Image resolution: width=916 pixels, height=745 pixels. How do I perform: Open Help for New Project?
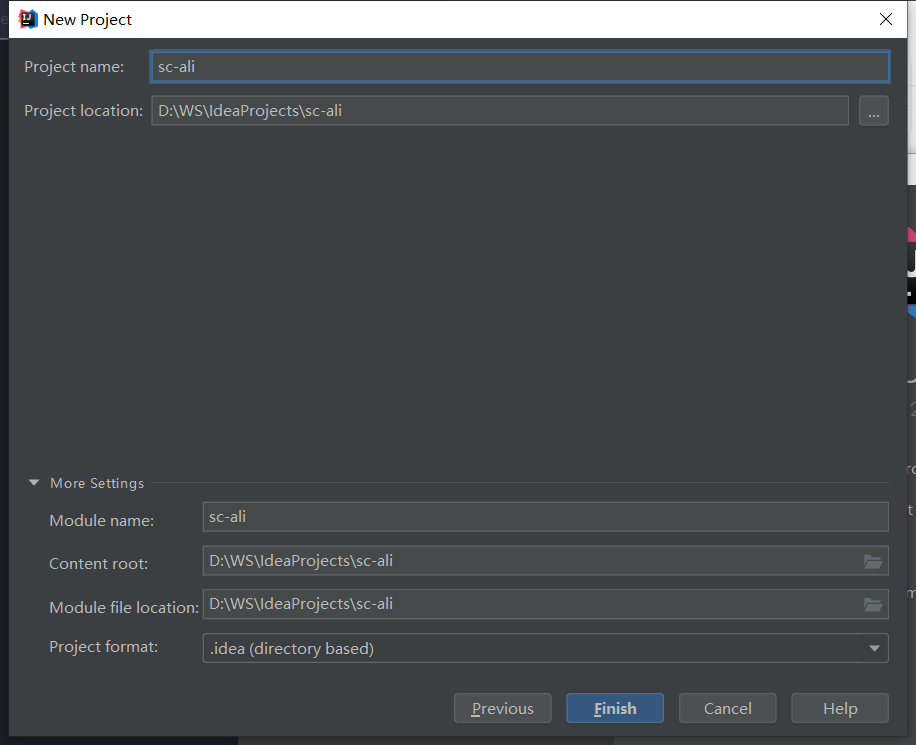point(839,708)
